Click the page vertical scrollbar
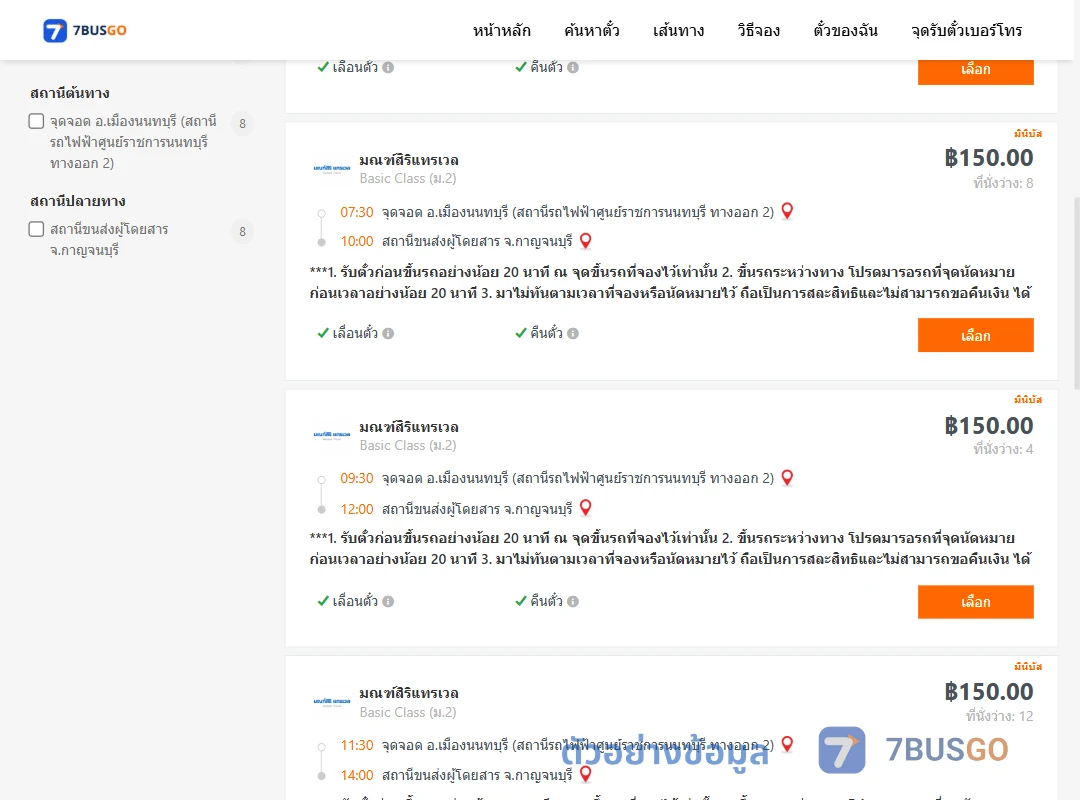 click(x=1077, y=293)
